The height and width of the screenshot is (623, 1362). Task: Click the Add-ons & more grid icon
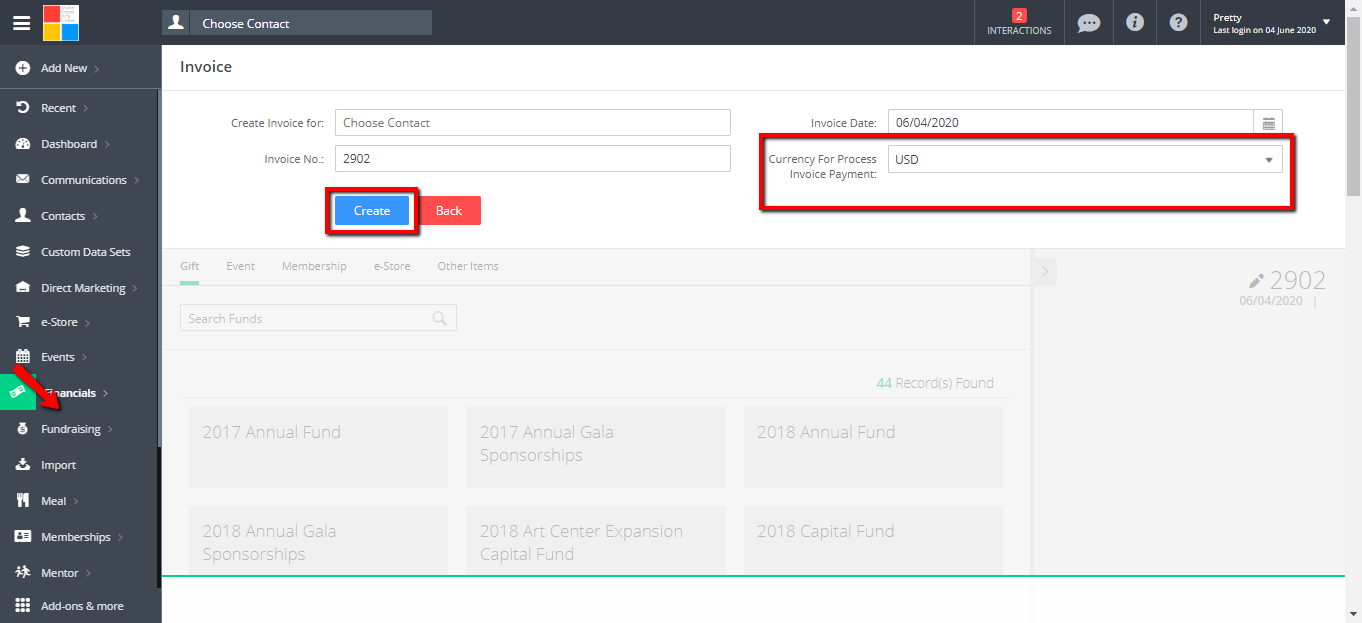pos(22,606)
